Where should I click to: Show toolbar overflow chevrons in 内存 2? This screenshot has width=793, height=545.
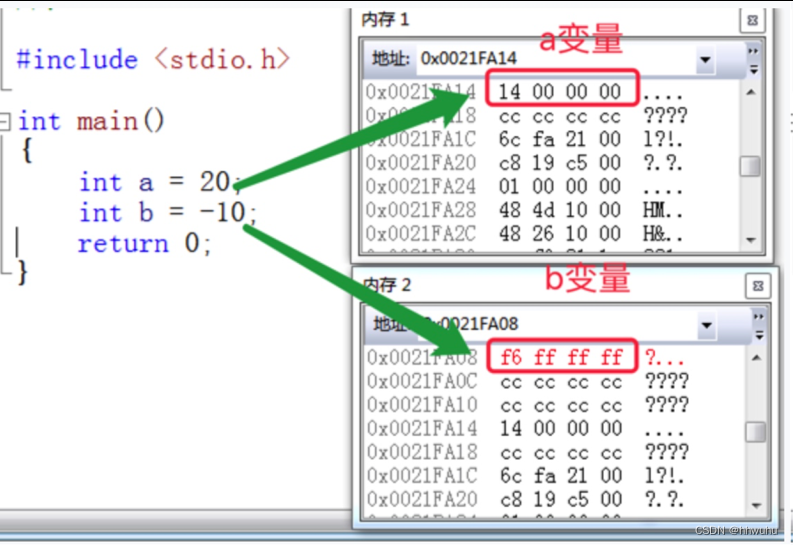(x=759, y=316)
